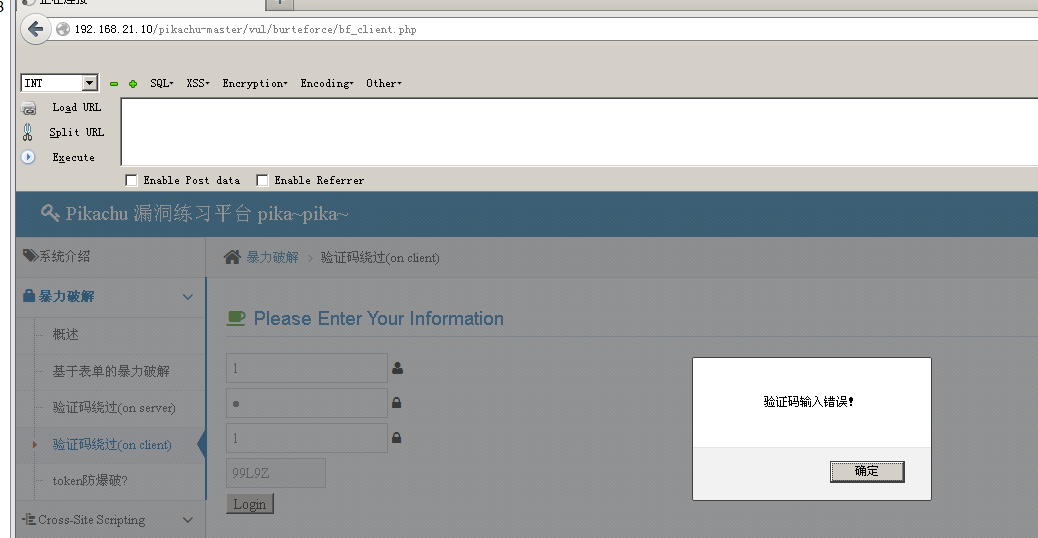Select 验证码绕过(on server) sidebar item

(114, 408)
